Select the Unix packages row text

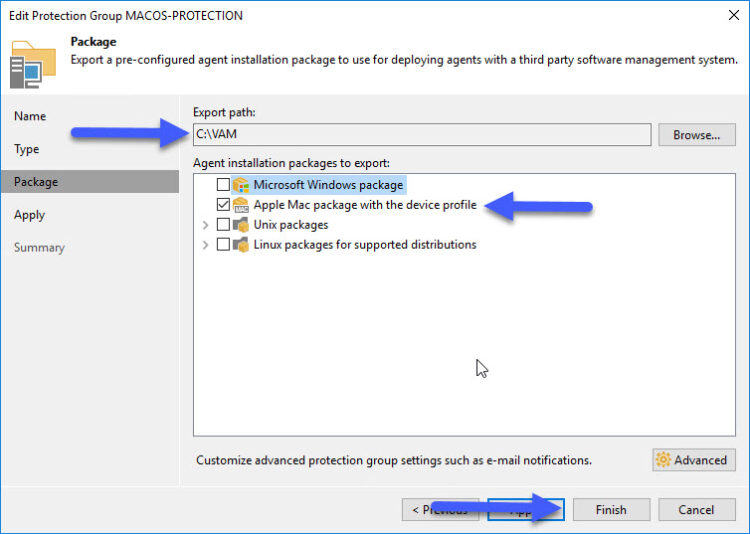[x=291, y=224]
